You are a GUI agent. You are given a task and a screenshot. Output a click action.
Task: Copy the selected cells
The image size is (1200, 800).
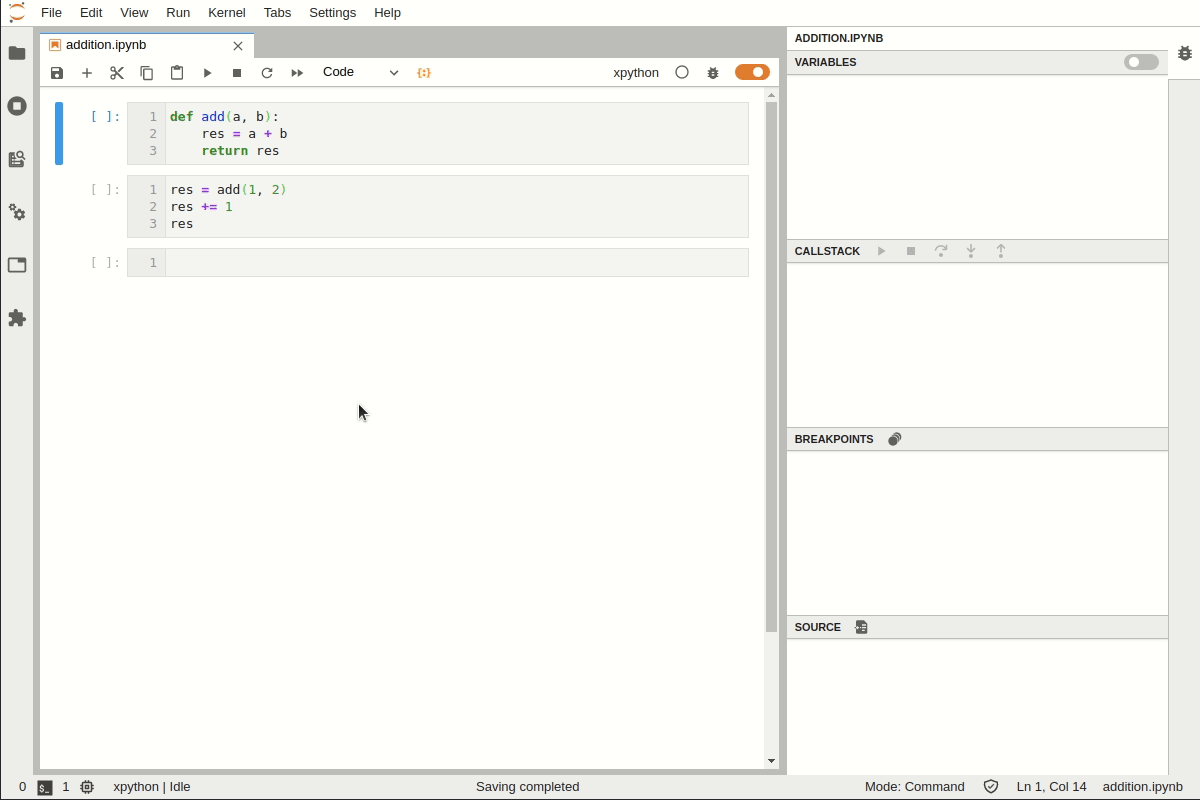(x=147, y=72)
